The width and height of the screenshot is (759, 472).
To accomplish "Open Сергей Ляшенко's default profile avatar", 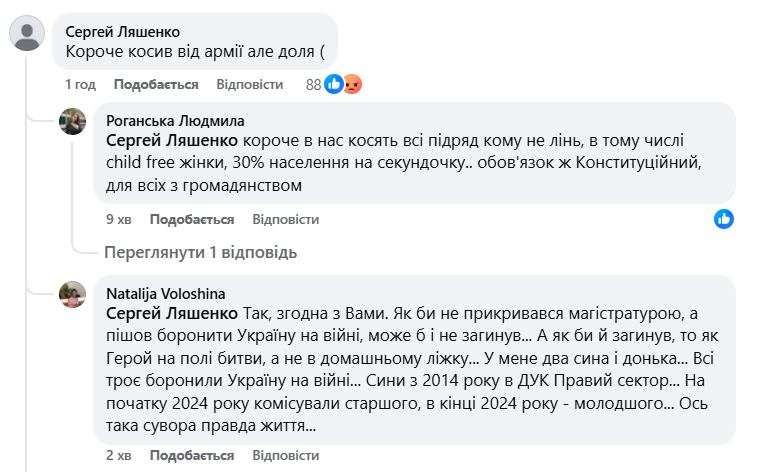I will tap(25, 34).
